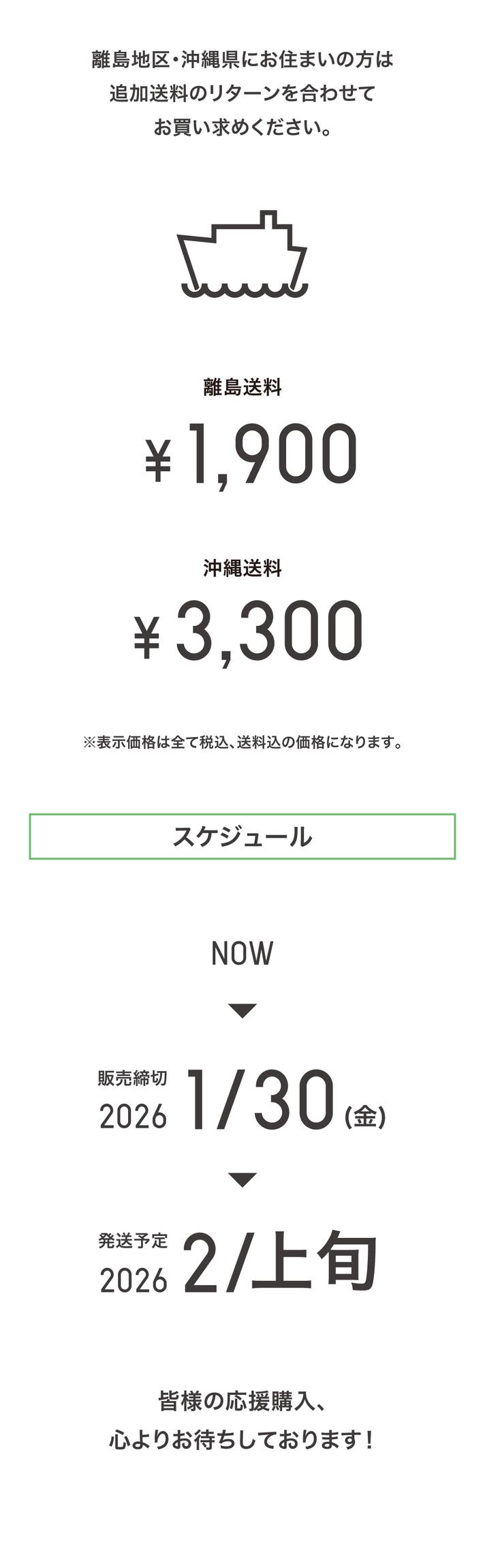The width and height of the screenshot is (485, 1568).
Task: Click the 販売締切 label
Action: (x=132, y=1078)
